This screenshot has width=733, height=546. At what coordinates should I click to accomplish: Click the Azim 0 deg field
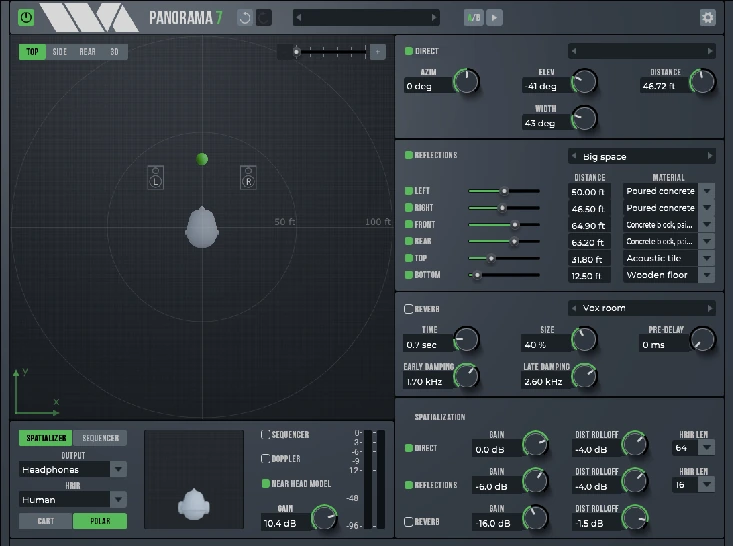click(x=428, y=86)
